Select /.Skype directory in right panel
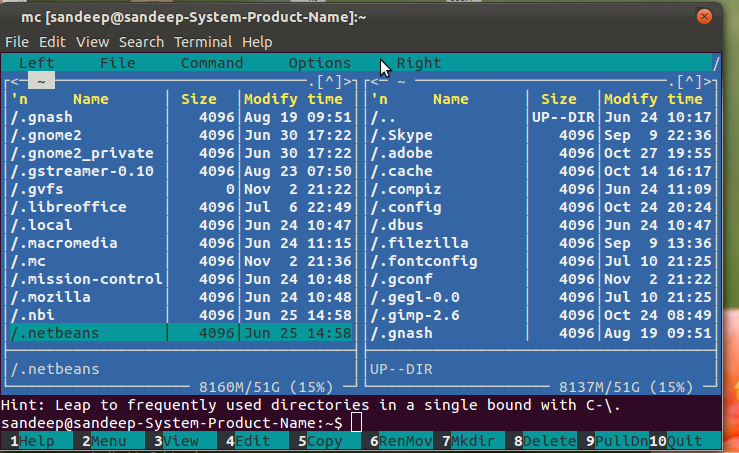Viewport: 739px width, 453px height. coord(541,135)
